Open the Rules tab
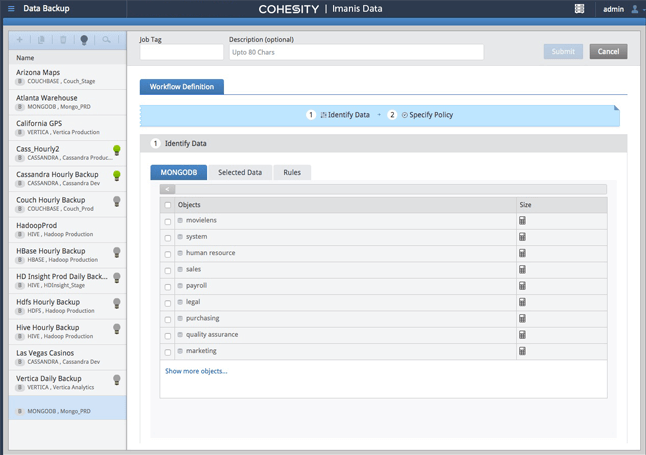 coord(292,173)
